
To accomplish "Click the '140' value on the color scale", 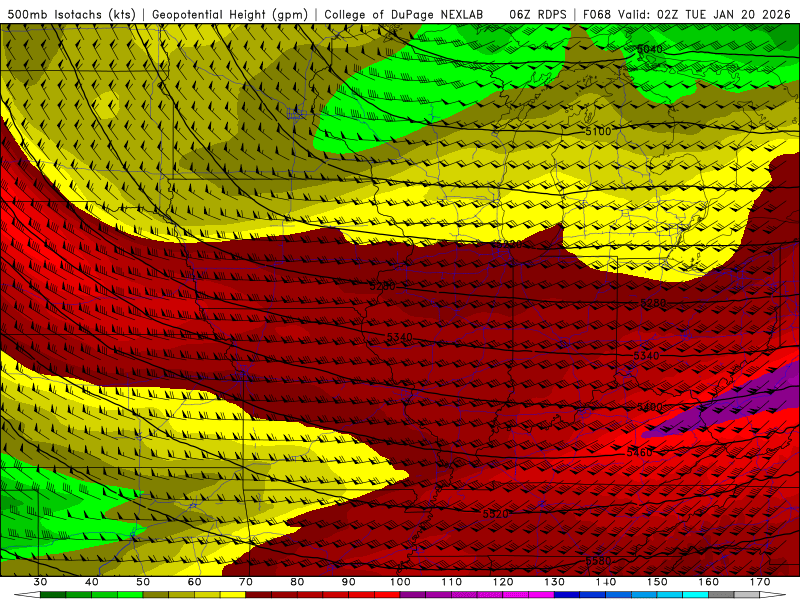I will tap(606, 582).
